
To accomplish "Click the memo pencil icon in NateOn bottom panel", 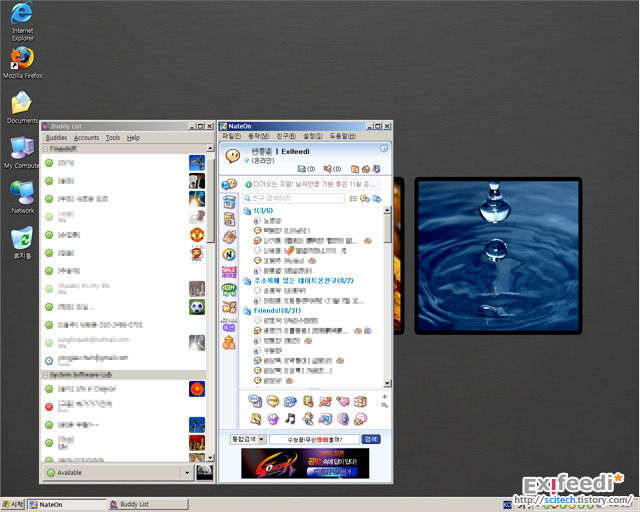I will (x=256, y=419).
